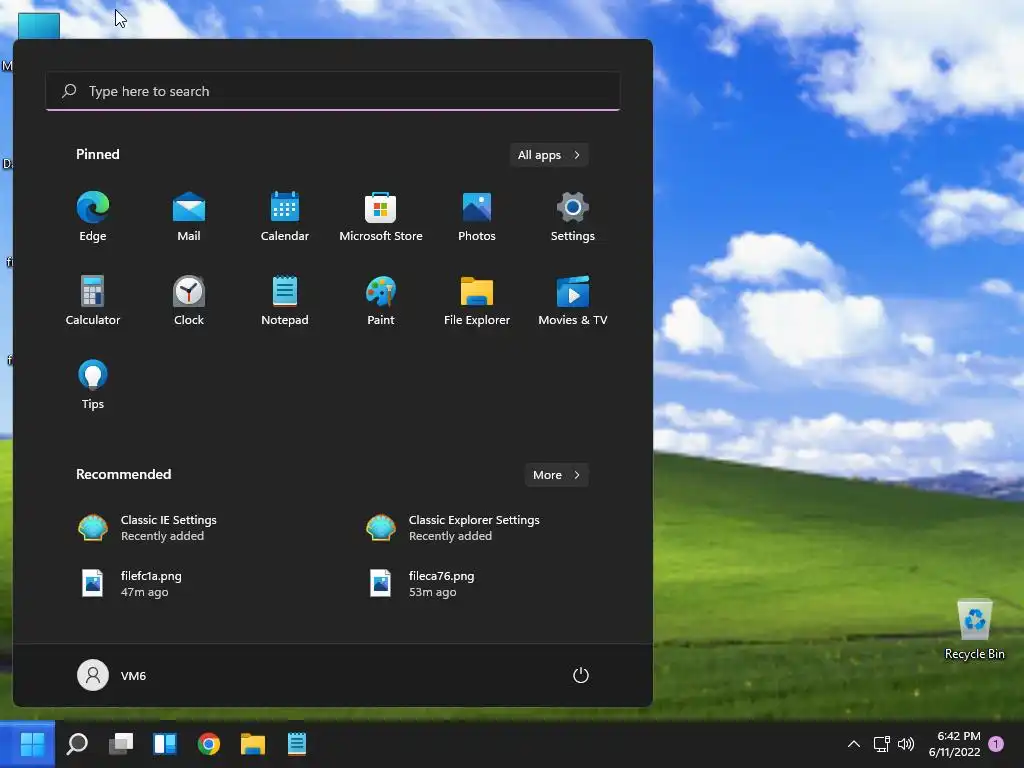This screenshot has width=1024, height=768.
Task: Launch the Photos app
Action: click(x=477, y=217)
